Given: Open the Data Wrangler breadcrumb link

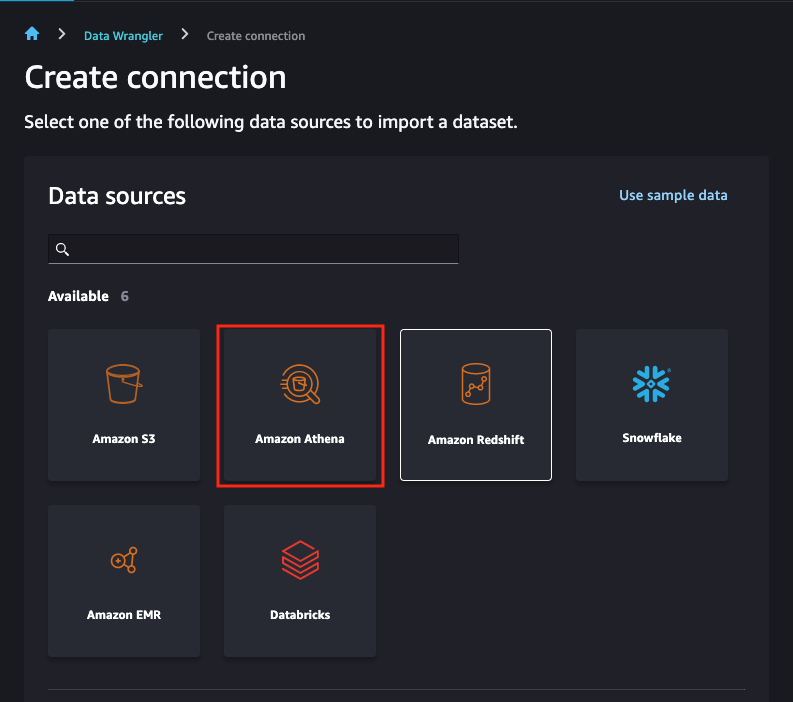Looking at the screenshot, I should click(x=123, y=36).
